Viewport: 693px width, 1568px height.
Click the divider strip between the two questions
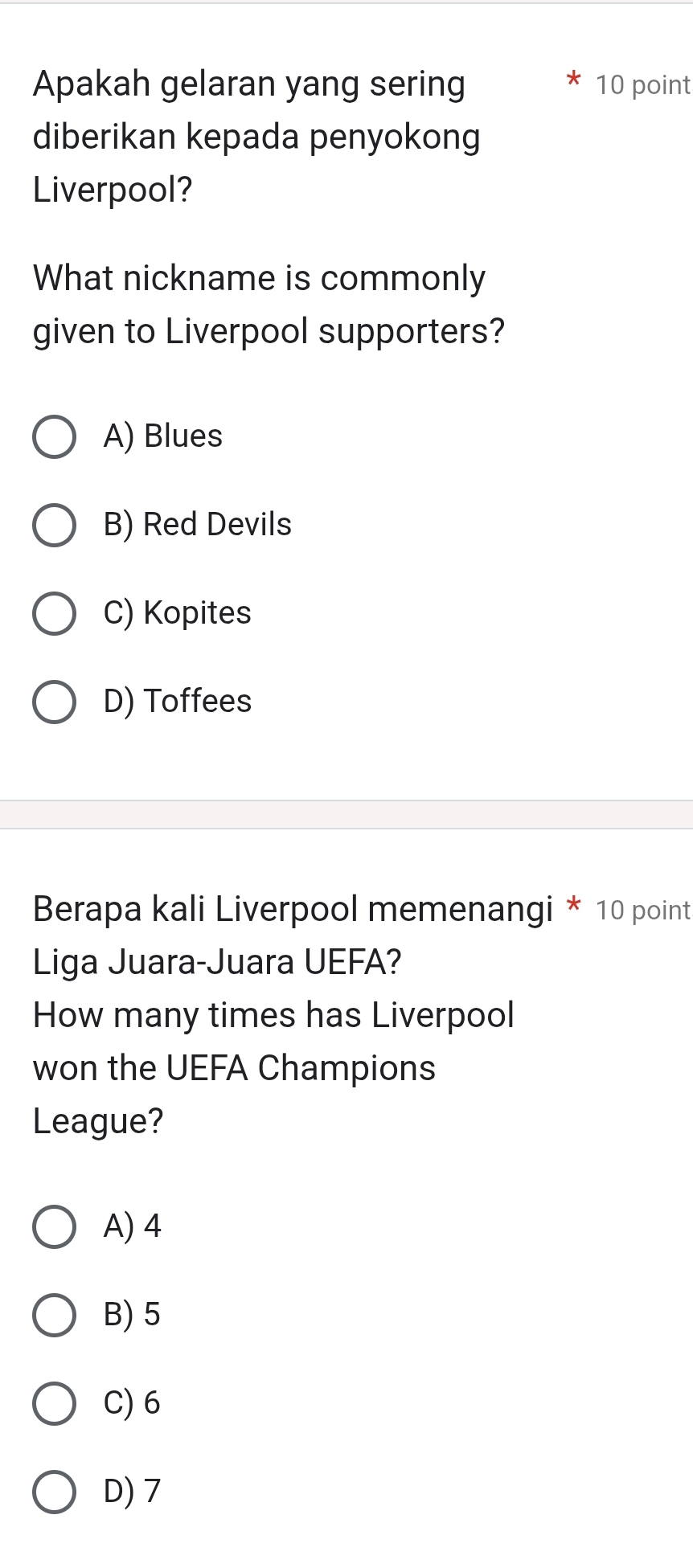click(346, 814)
